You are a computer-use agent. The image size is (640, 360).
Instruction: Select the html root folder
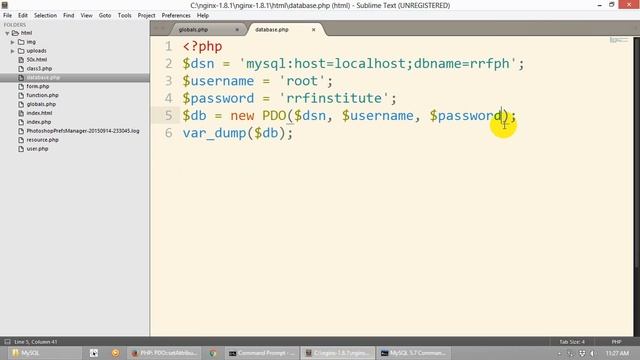pyautogui.click(x=27, y=33)
